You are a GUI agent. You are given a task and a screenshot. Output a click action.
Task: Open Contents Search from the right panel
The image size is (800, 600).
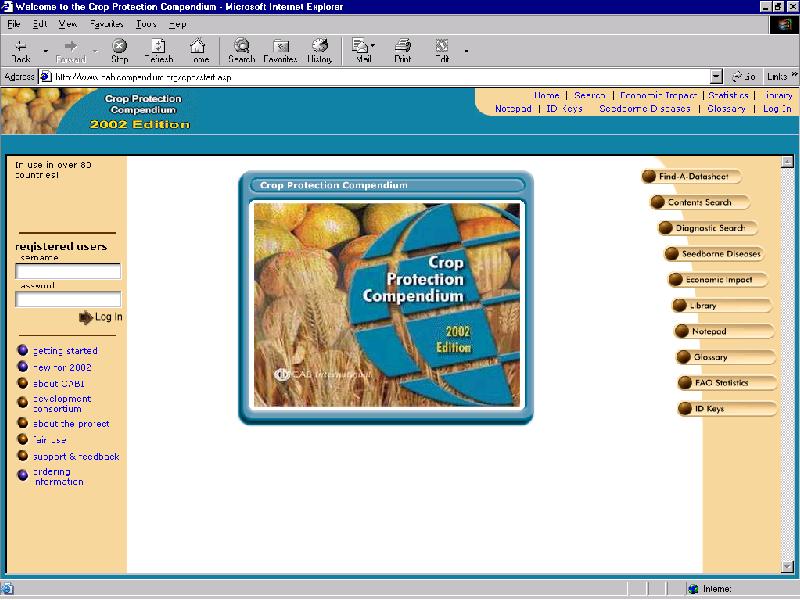click(x=700, y=203)
